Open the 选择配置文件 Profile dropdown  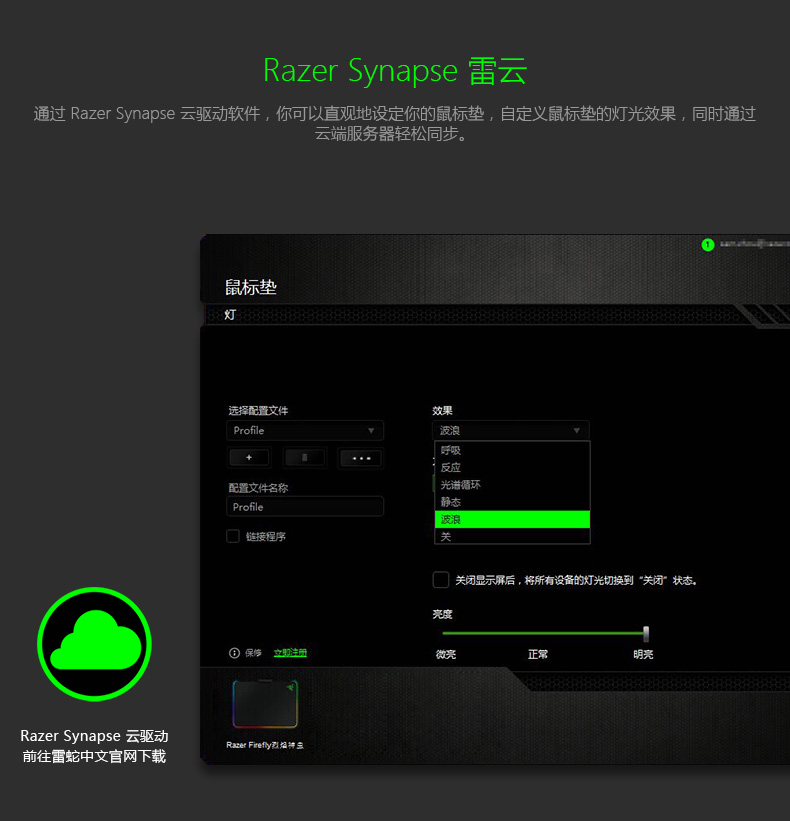[x=305, y=431]
